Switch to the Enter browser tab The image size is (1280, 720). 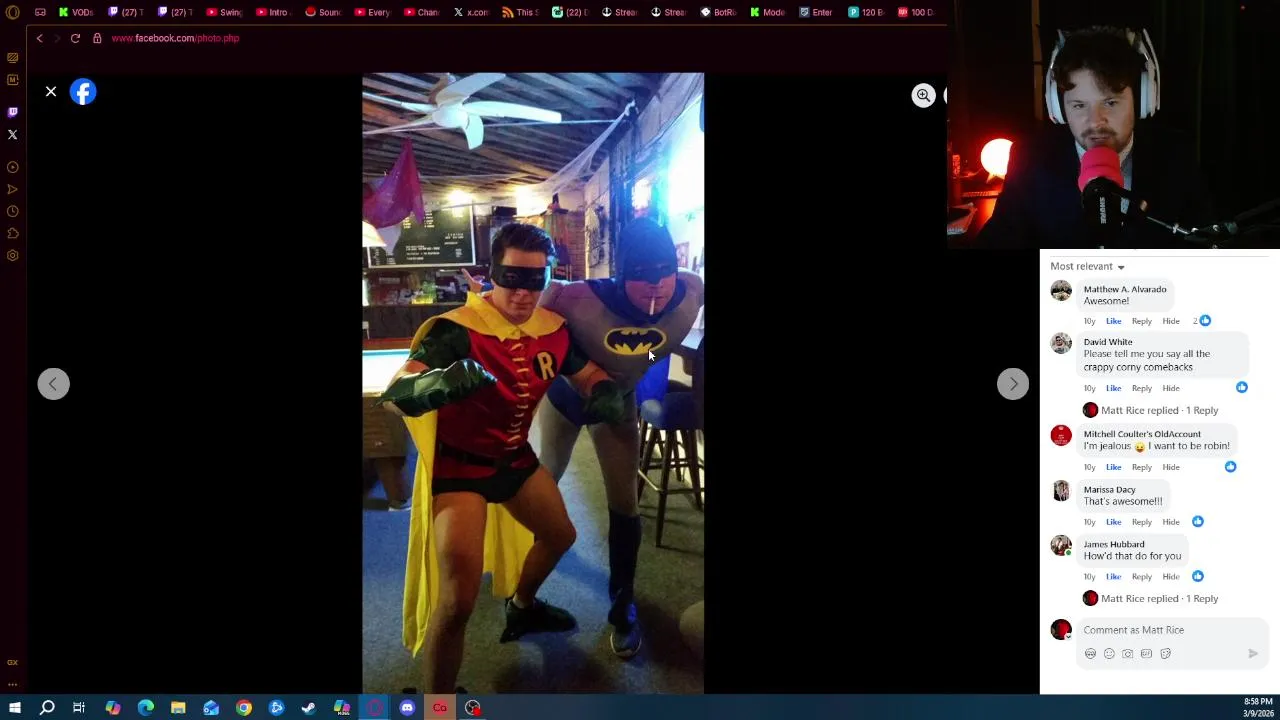pos(815,12)
